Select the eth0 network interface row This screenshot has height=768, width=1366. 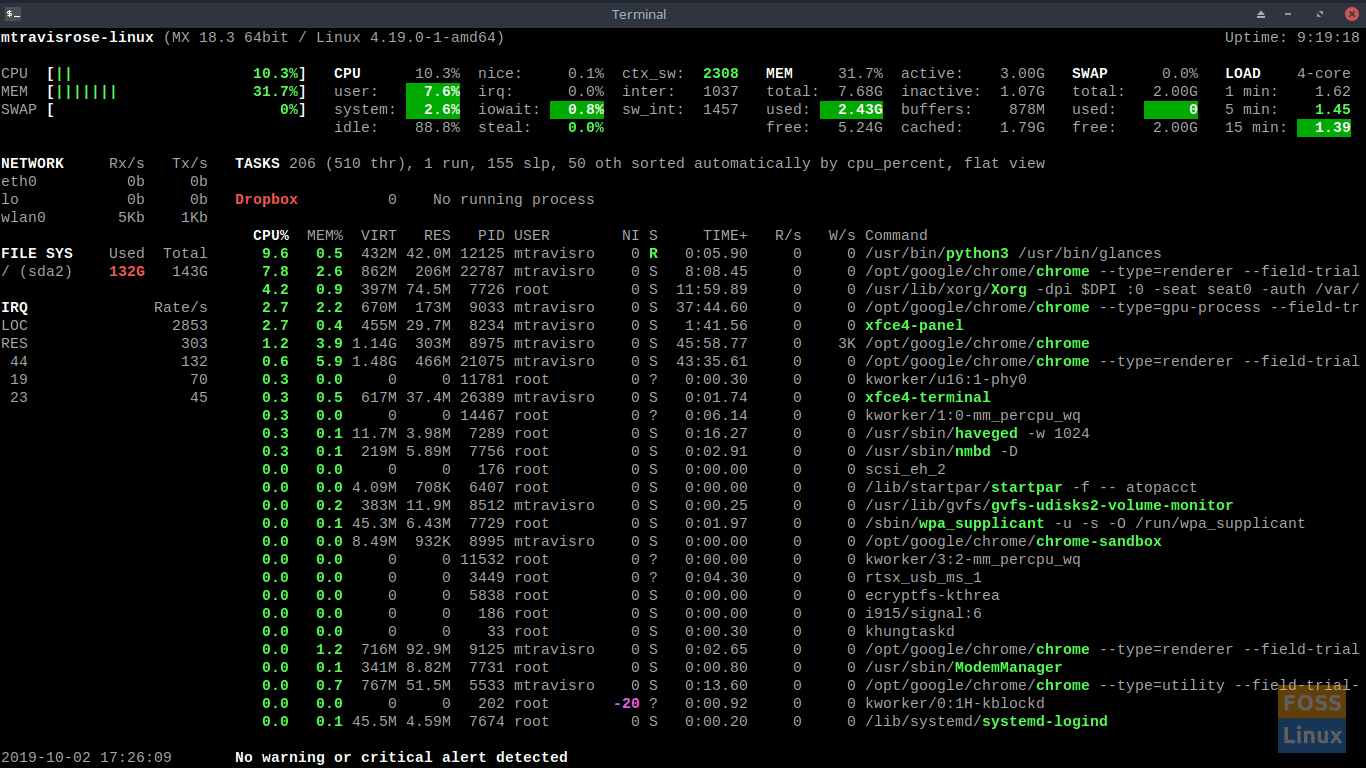pyautogui.click(x=104, y=182)
